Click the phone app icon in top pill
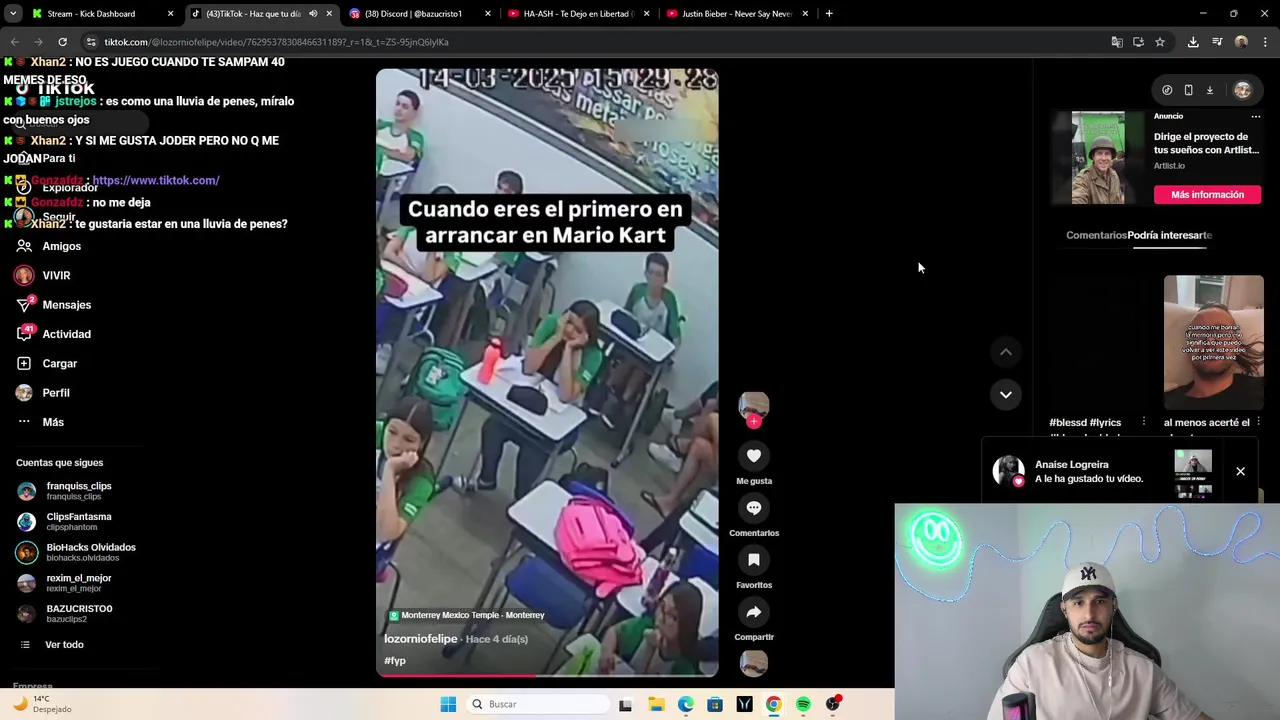Viewport: 1280px width, 720px height. 1188,90
